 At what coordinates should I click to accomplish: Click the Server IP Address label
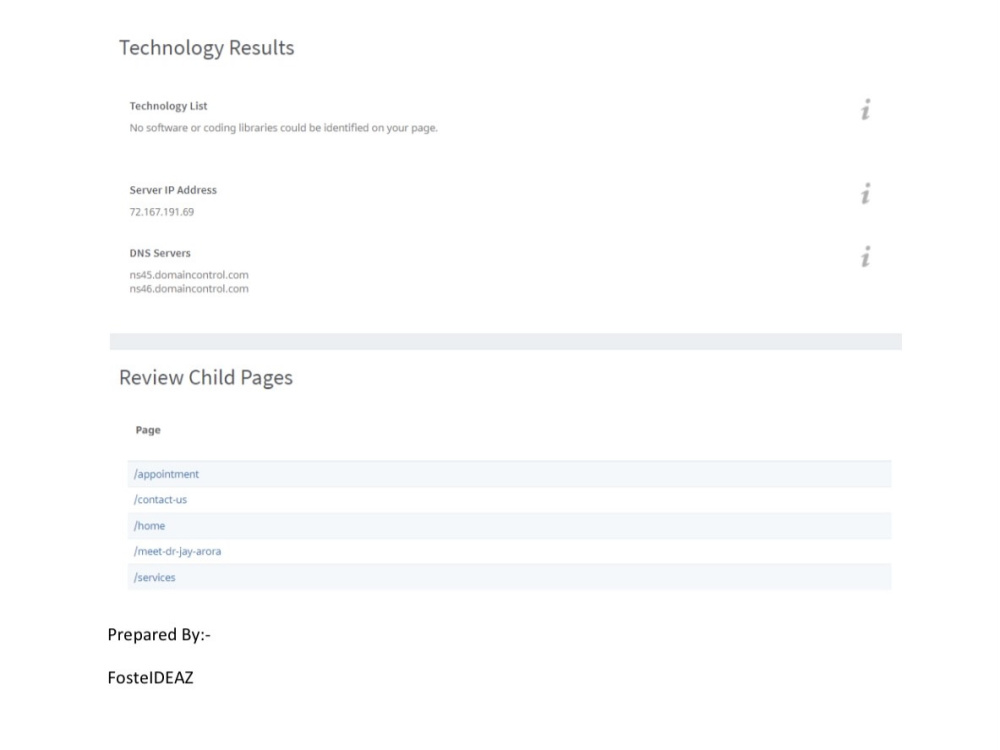click(173, 190)
